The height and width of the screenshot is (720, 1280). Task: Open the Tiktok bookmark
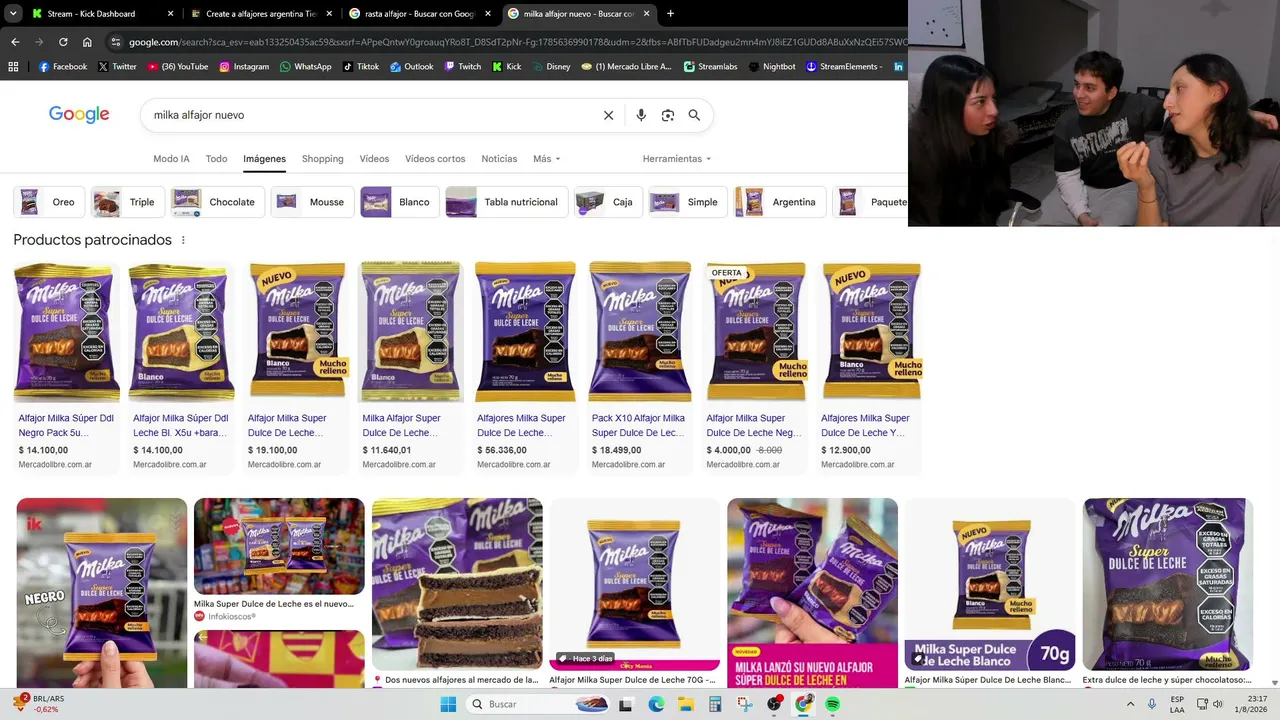(360, 67)
